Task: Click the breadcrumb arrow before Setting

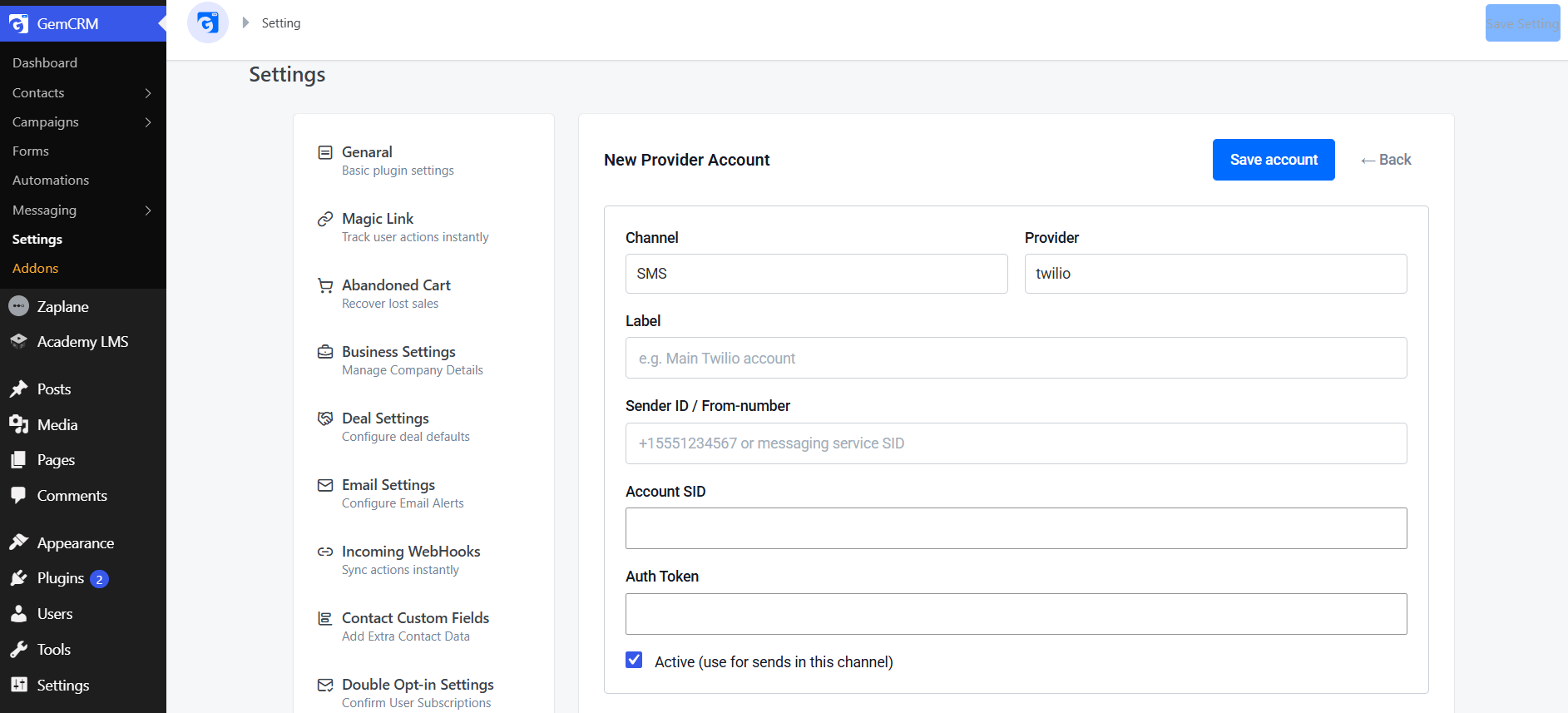Action: [x=245, y=23]
